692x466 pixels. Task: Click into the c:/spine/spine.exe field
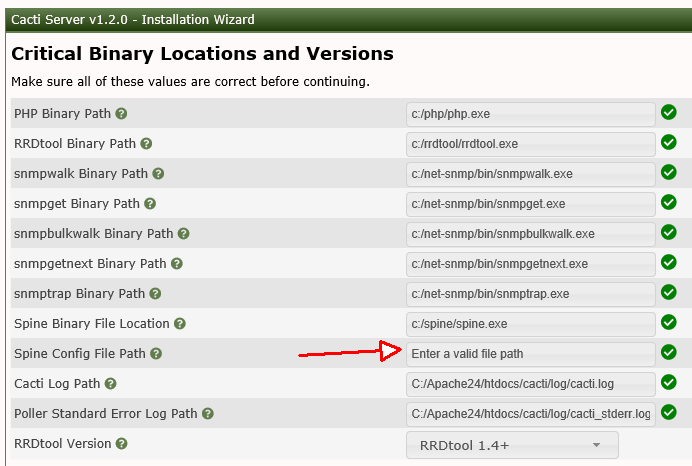pos(530,324)
